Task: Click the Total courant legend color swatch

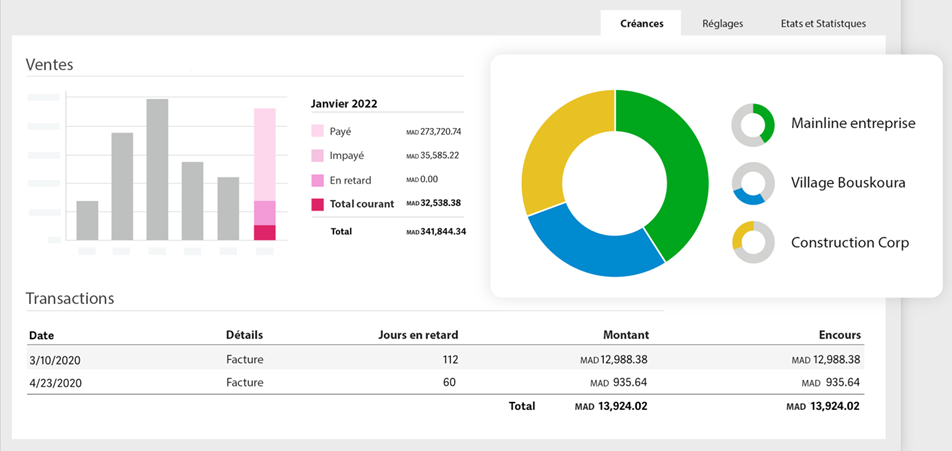Action: pos(317,204)
